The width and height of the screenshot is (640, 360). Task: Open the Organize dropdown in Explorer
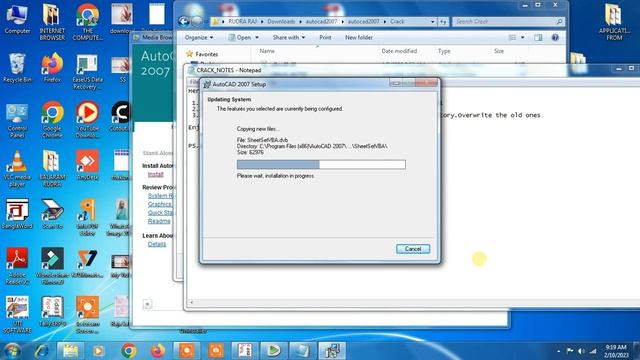[199, 38]
